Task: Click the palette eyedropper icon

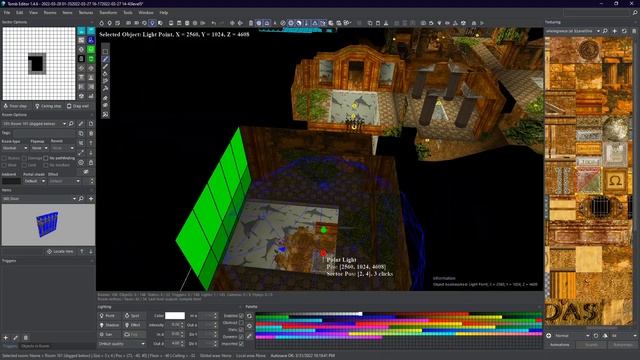Action: tap(249, 336)
